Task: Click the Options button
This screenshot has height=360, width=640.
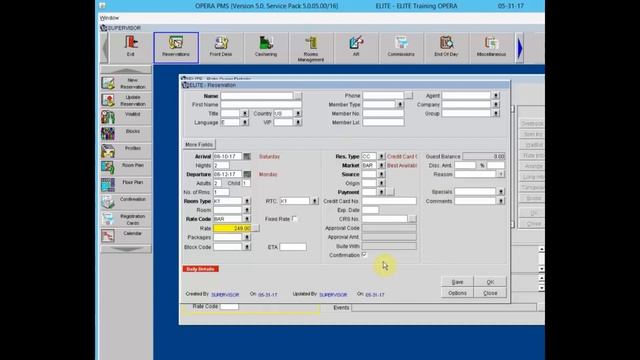Action: tap(458, 293)
